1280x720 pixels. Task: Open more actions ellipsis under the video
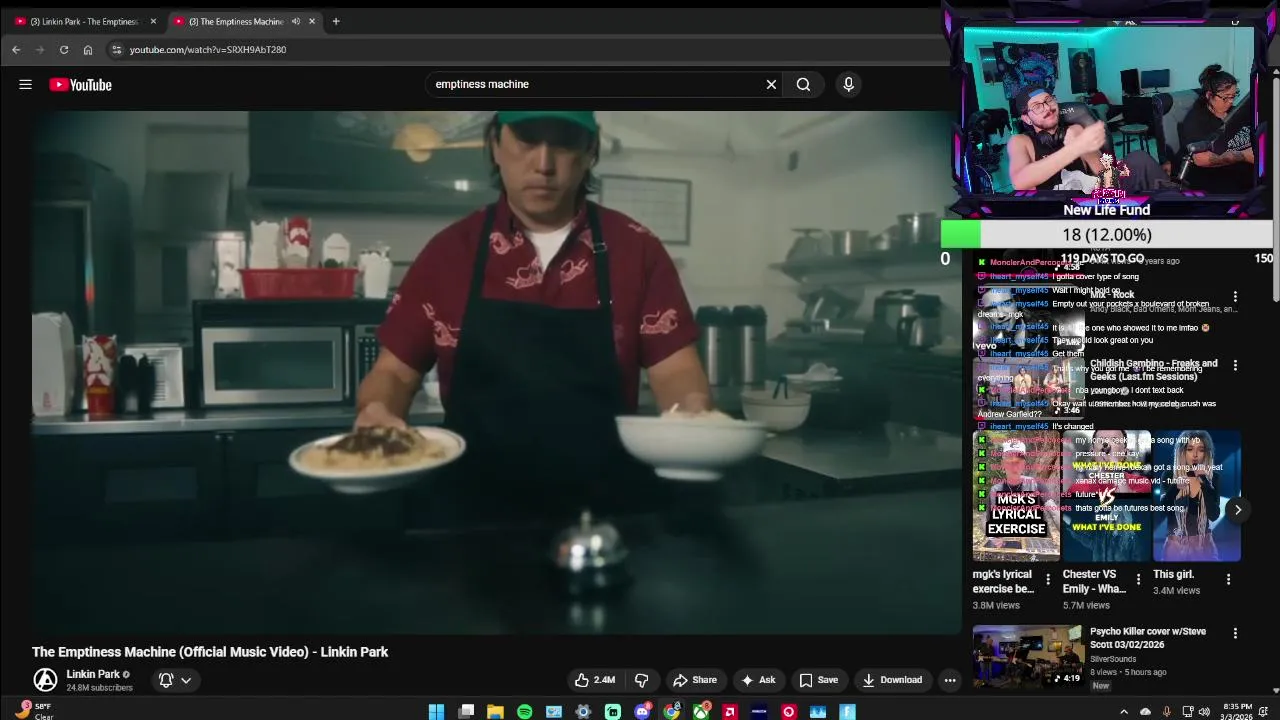coord(950,680)
